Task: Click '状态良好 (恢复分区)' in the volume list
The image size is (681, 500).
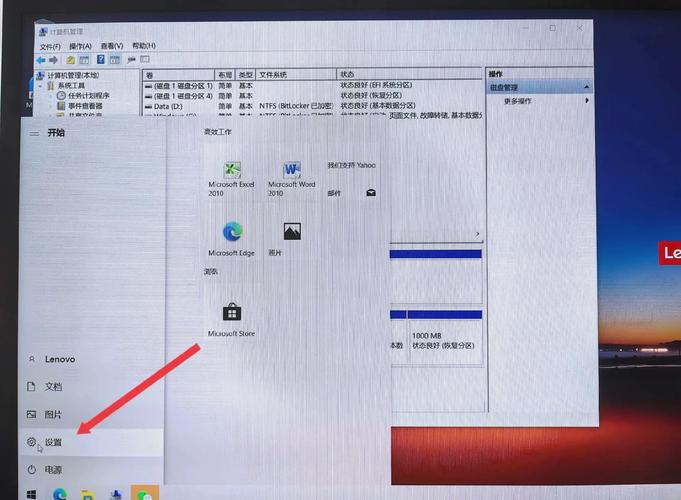Action: (371, 95)
